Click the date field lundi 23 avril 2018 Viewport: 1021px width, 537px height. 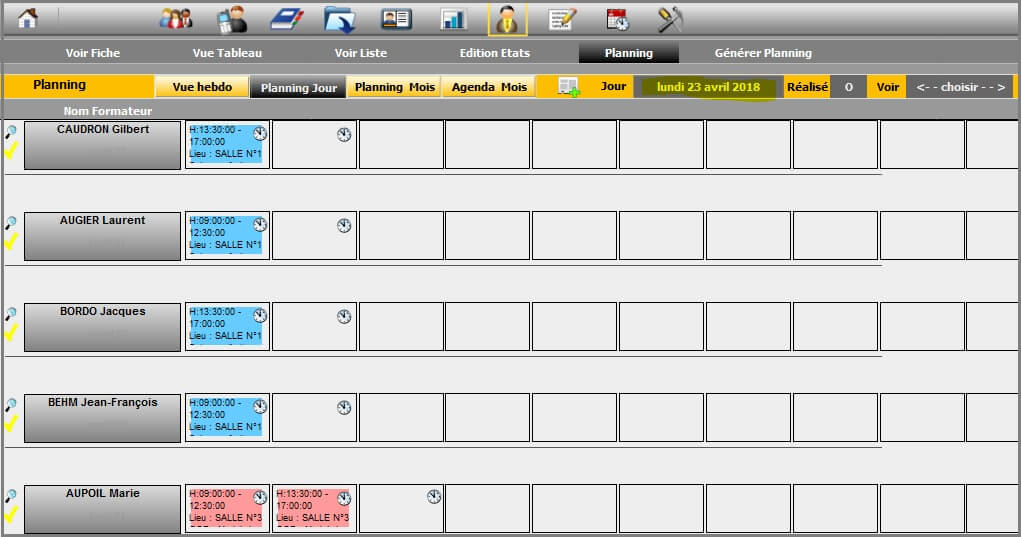pos(708,87)
